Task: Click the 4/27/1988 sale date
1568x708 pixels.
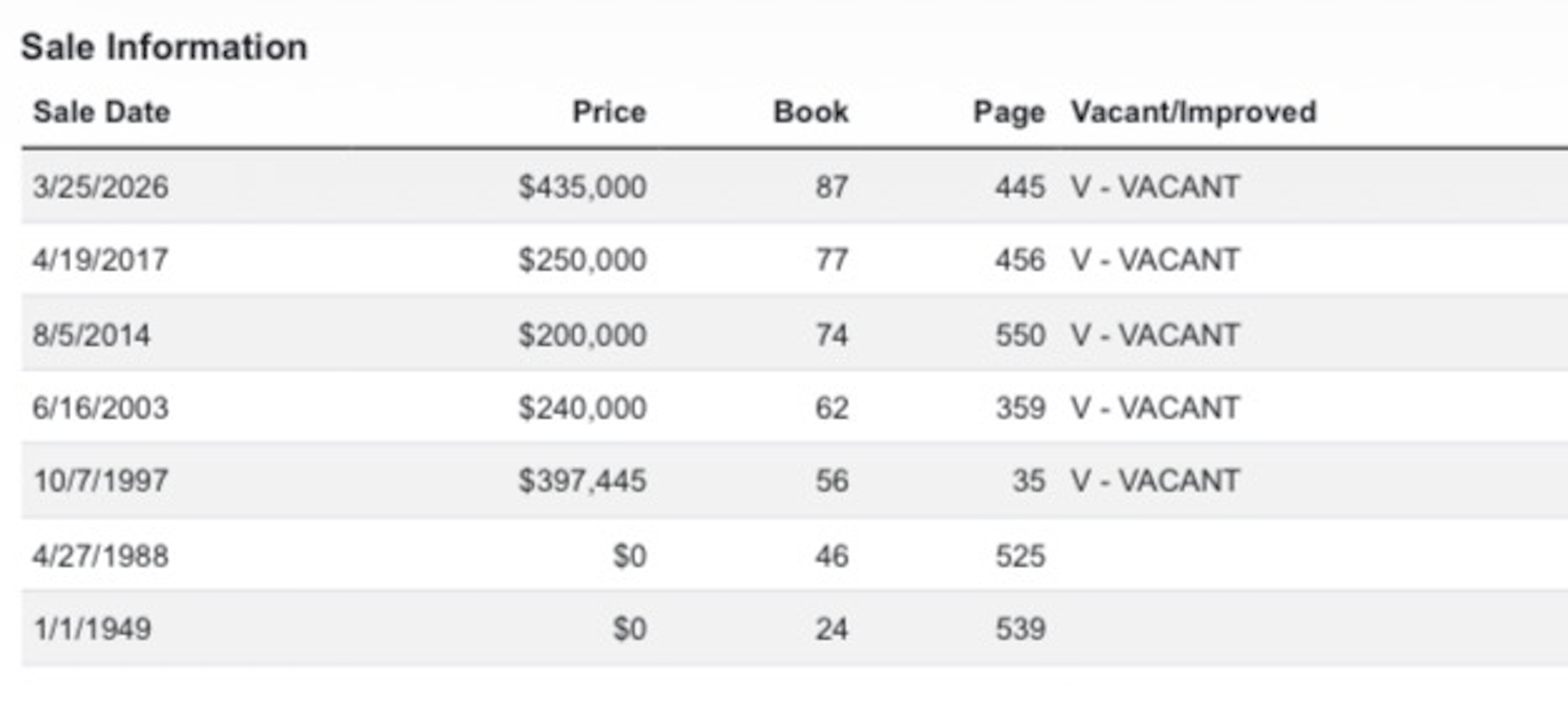Action: tap(100, 556)
